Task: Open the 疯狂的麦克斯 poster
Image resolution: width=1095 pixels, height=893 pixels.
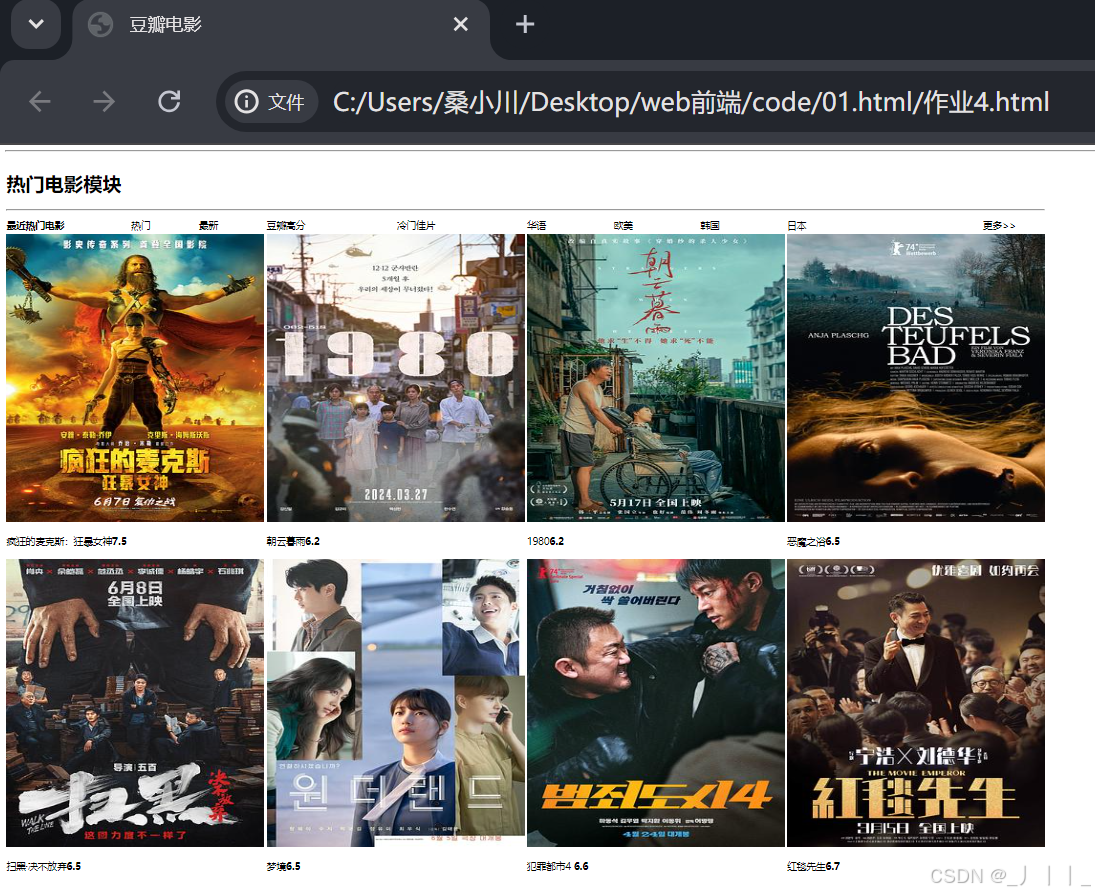Action: [x=135, y=378]
